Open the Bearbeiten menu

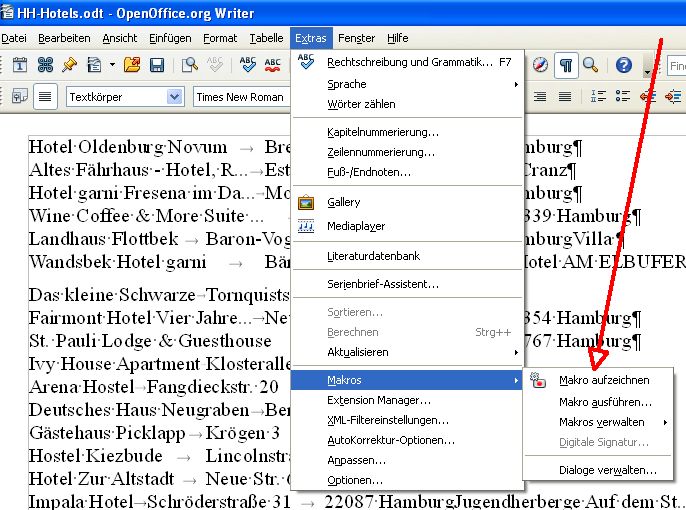64,38
